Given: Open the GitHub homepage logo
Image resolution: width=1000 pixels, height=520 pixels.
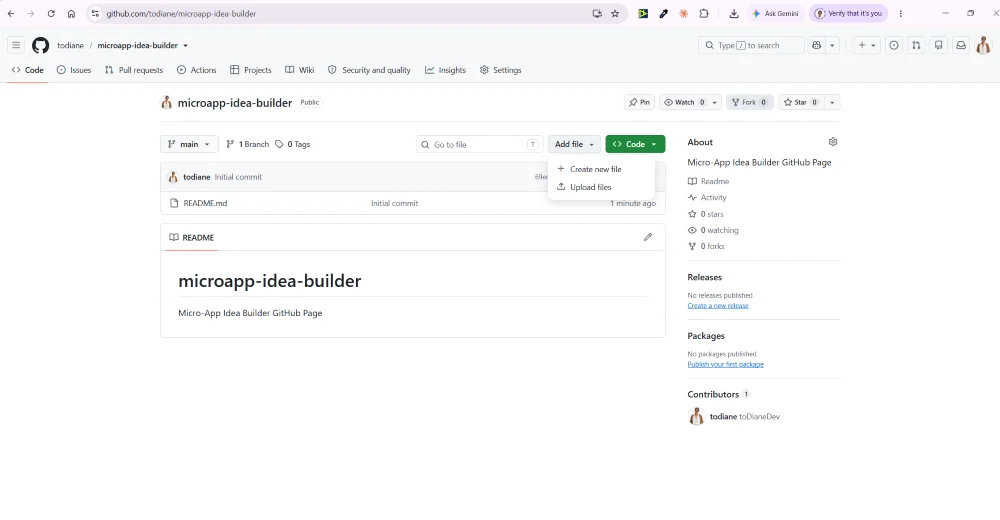Looking at the screenshot, I should point(40,45).
